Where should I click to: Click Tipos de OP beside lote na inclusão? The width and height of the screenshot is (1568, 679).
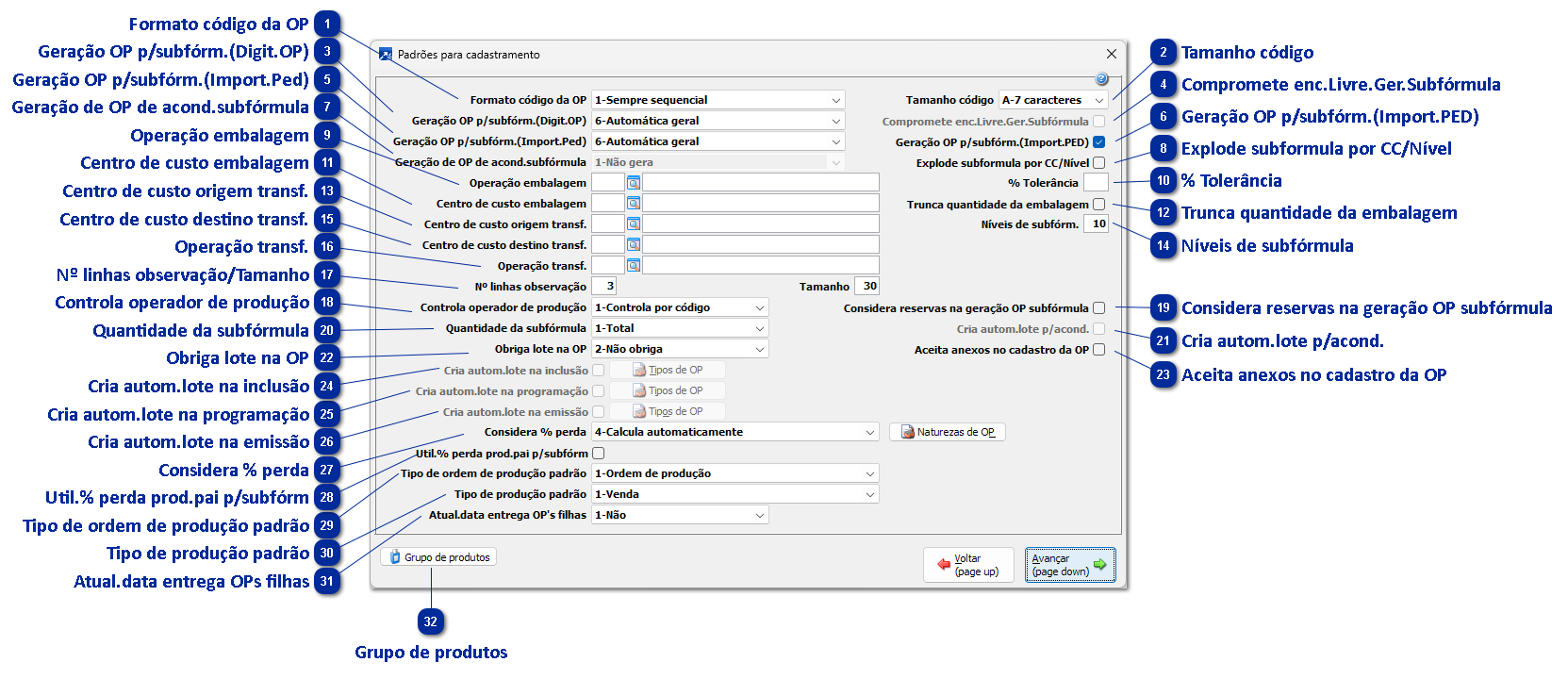click(668, 370)
